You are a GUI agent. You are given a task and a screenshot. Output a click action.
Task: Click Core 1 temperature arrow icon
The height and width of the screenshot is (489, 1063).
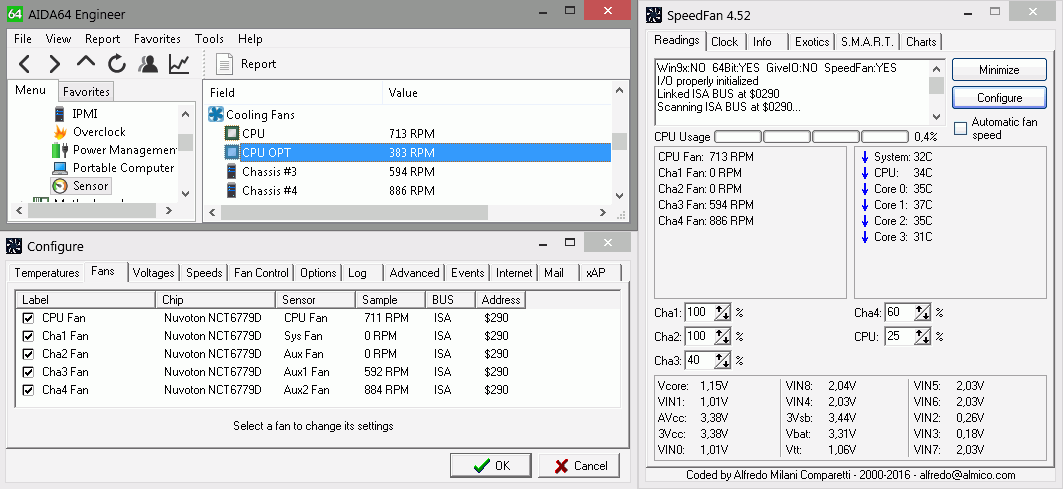tap(864, 205)
